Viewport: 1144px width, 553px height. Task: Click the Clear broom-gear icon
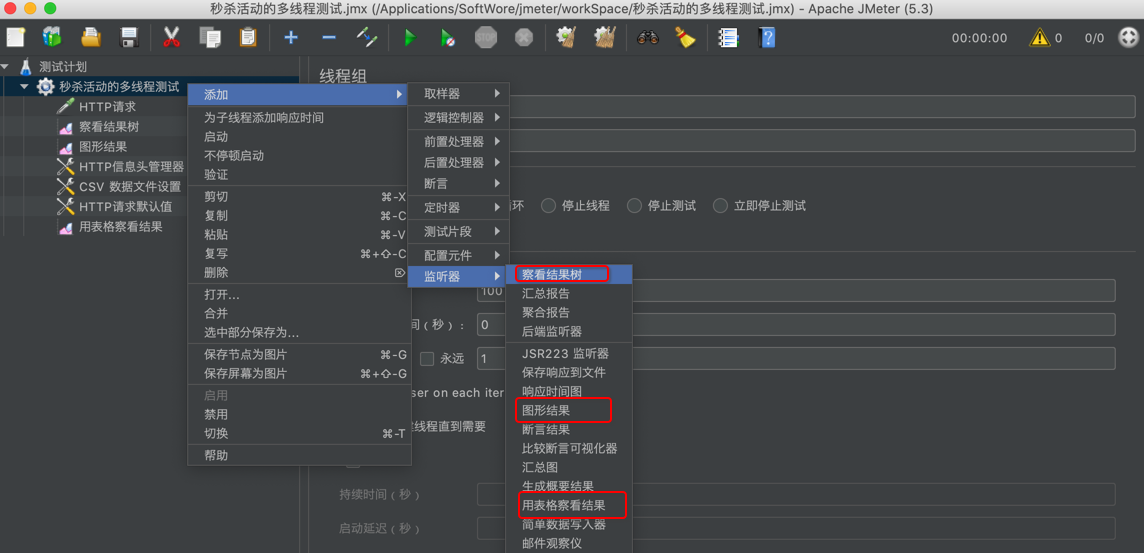point(565,36)
